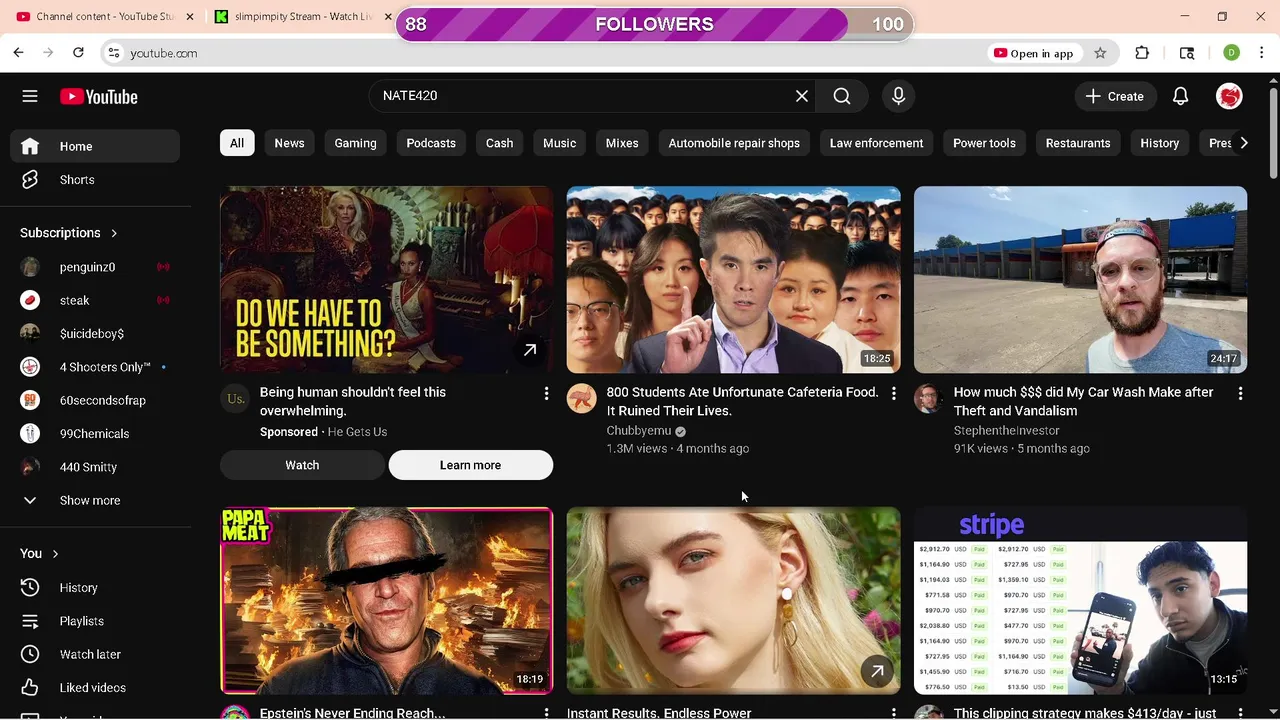Image resolution: width=1280 pixels, height=720 pixels.
Task: Expand the Subscriptions section chevron
Action: [x=114, y=233]
